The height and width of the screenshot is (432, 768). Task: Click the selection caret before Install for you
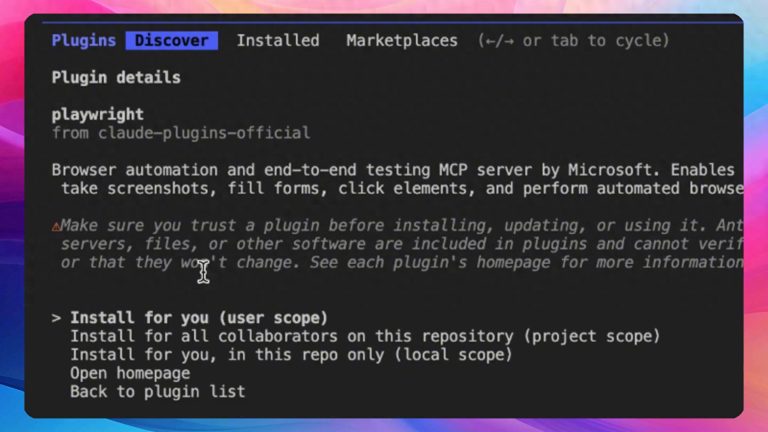(x=56, y=318)
